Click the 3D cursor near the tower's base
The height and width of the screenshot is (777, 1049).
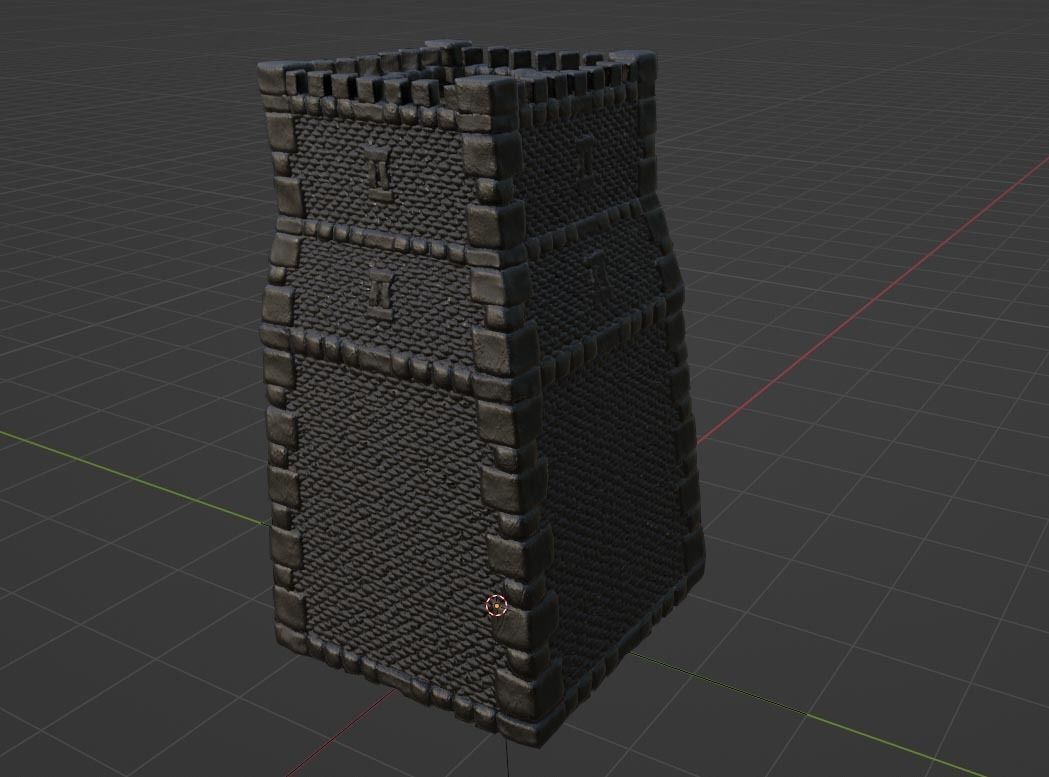coord(497,606)
